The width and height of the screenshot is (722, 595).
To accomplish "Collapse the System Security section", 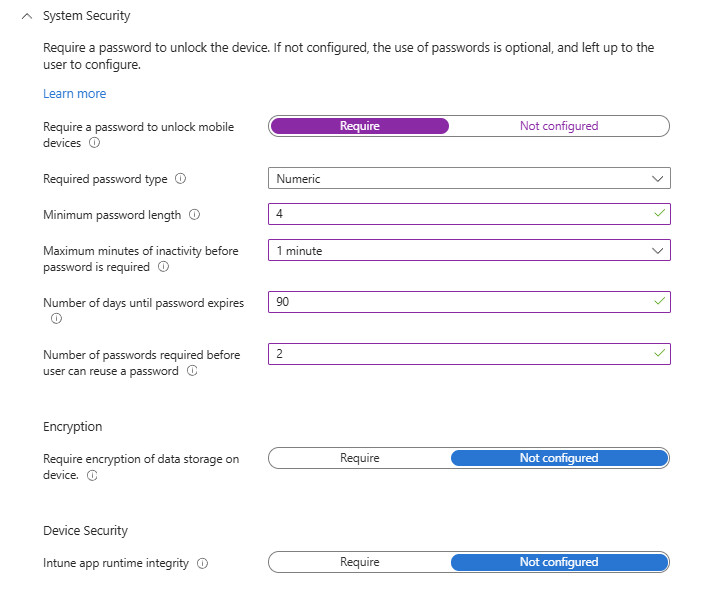I will (x=27, y=16).
